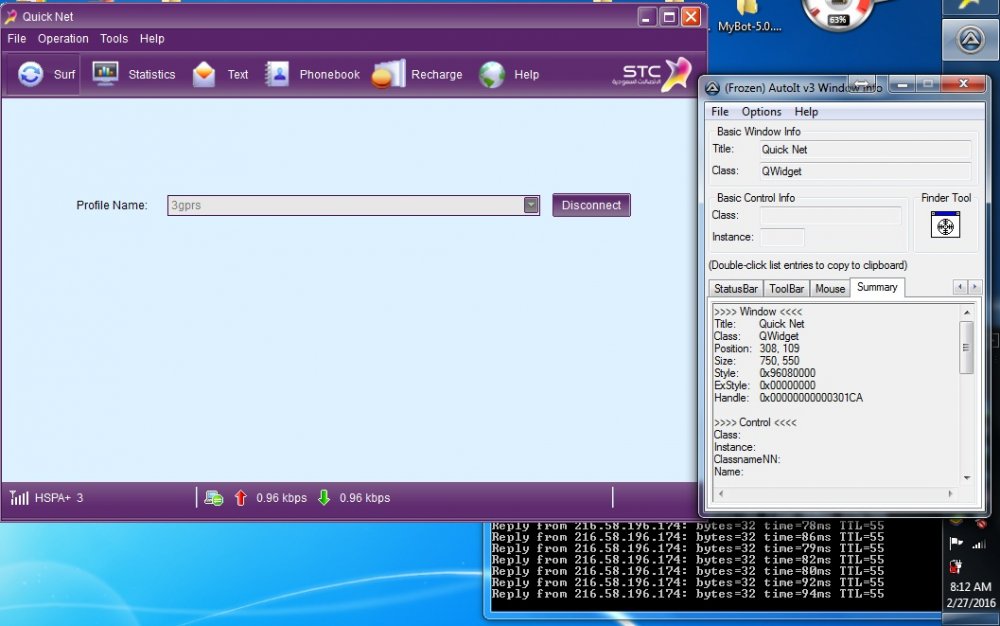Open the Text messages envelope icon

pos(203,75)
